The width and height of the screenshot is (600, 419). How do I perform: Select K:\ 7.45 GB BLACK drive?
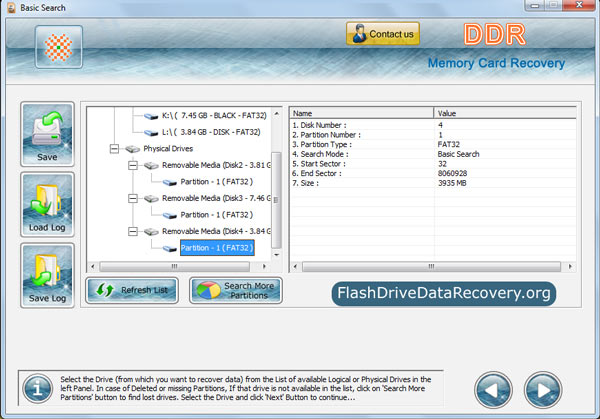point(214,115)
